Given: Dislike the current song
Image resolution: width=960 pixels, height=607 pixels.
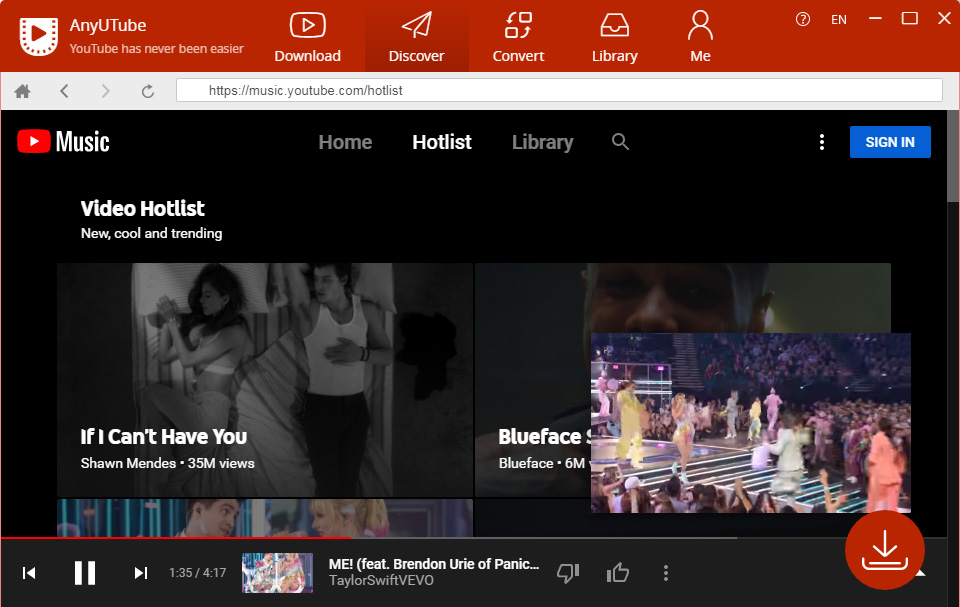Looking at the screenshot, I should (568, 573).
